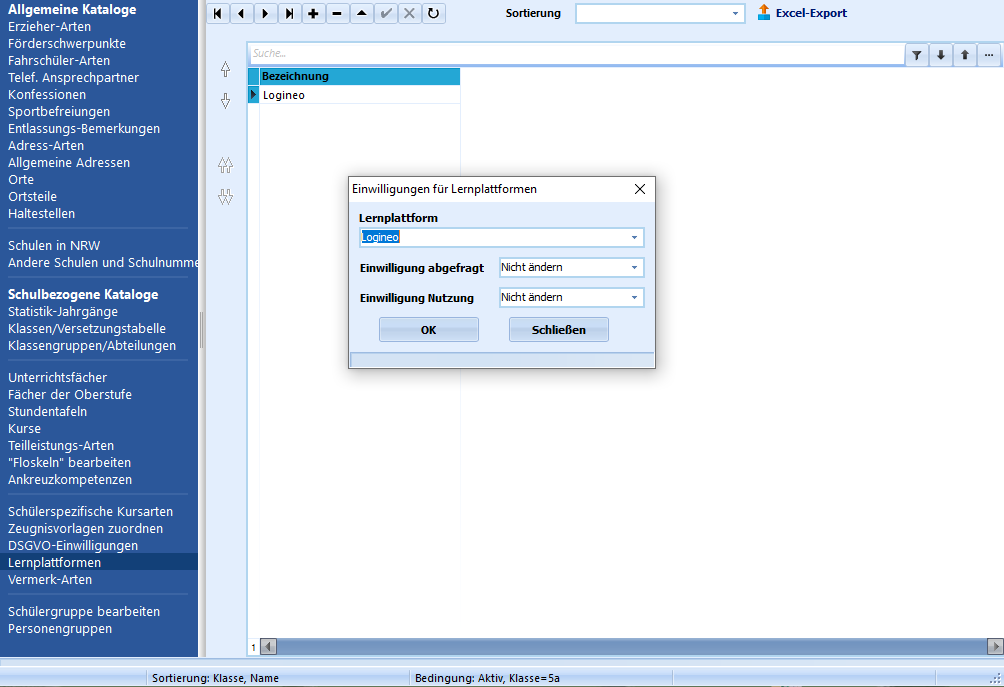Click in the Suche search field

576,54
